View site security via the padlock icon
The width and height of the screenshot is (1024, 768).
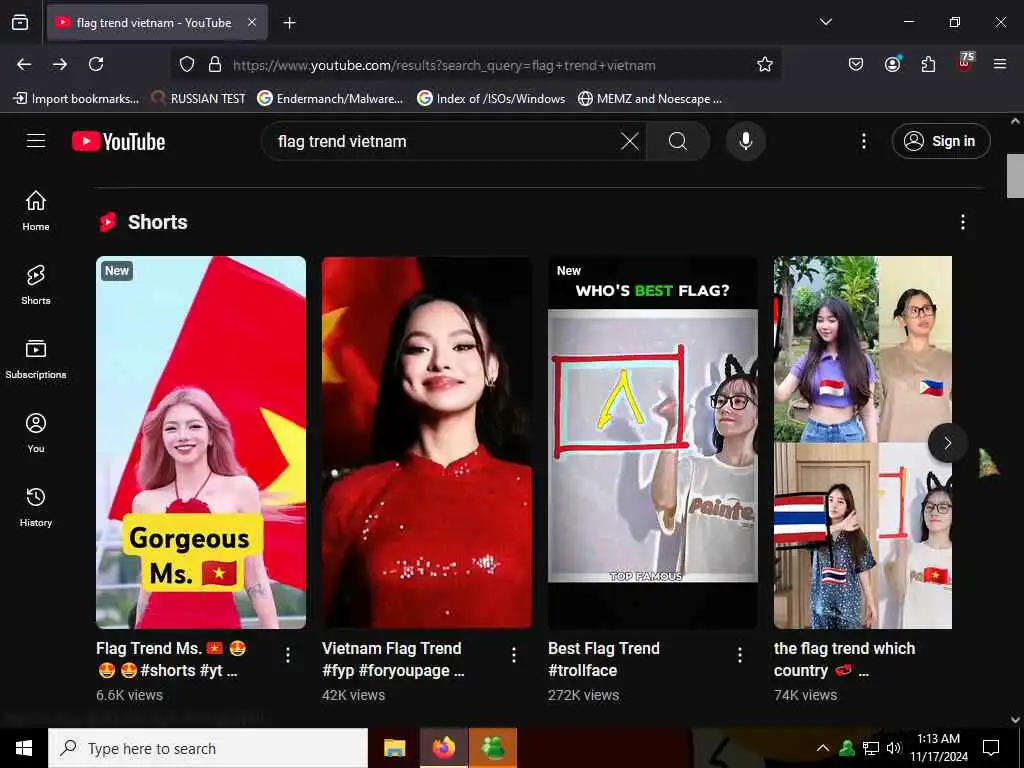click(215, 65)
